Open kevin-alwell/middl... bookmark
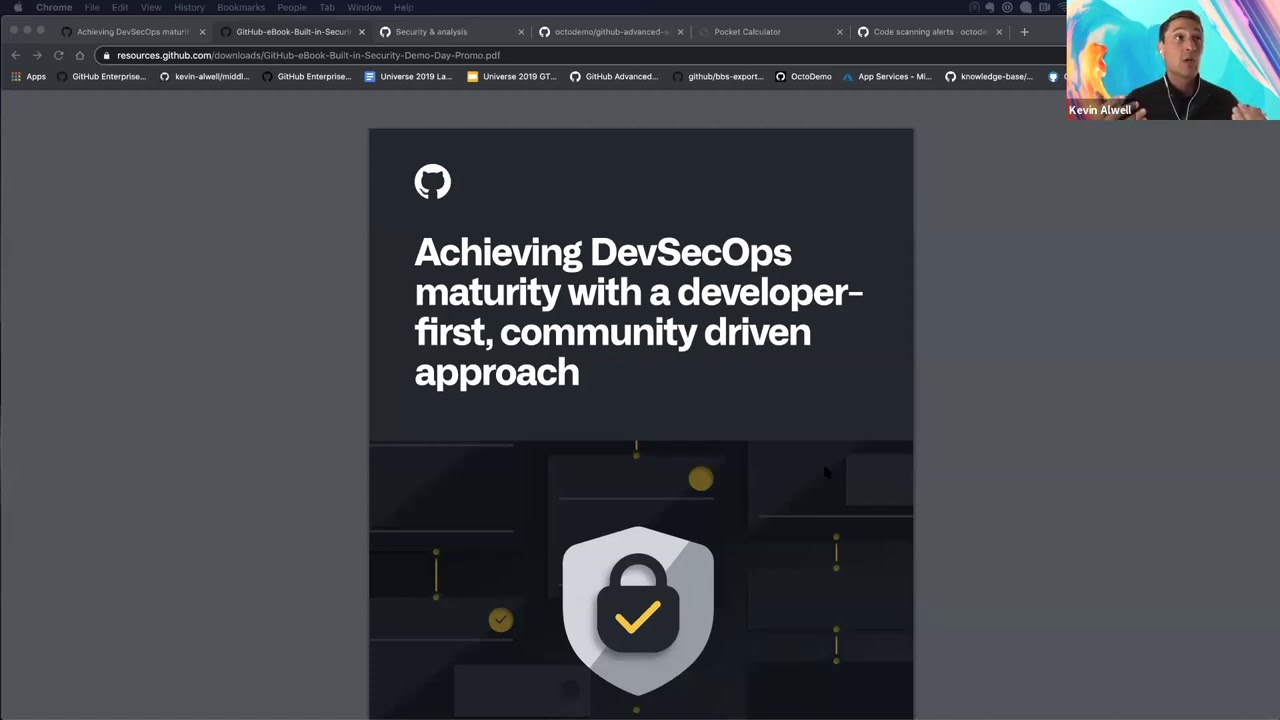 coord(205,76)
